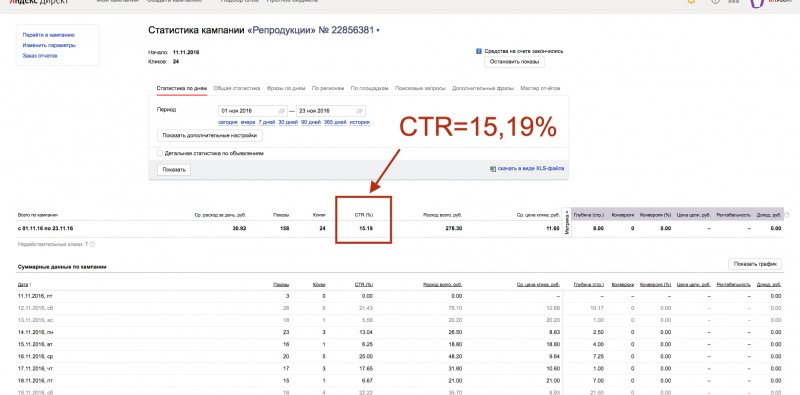This screenshot has height=395, width=800.
Task: Click the 'Показать' button under the period form
Action: pos(174,170)
